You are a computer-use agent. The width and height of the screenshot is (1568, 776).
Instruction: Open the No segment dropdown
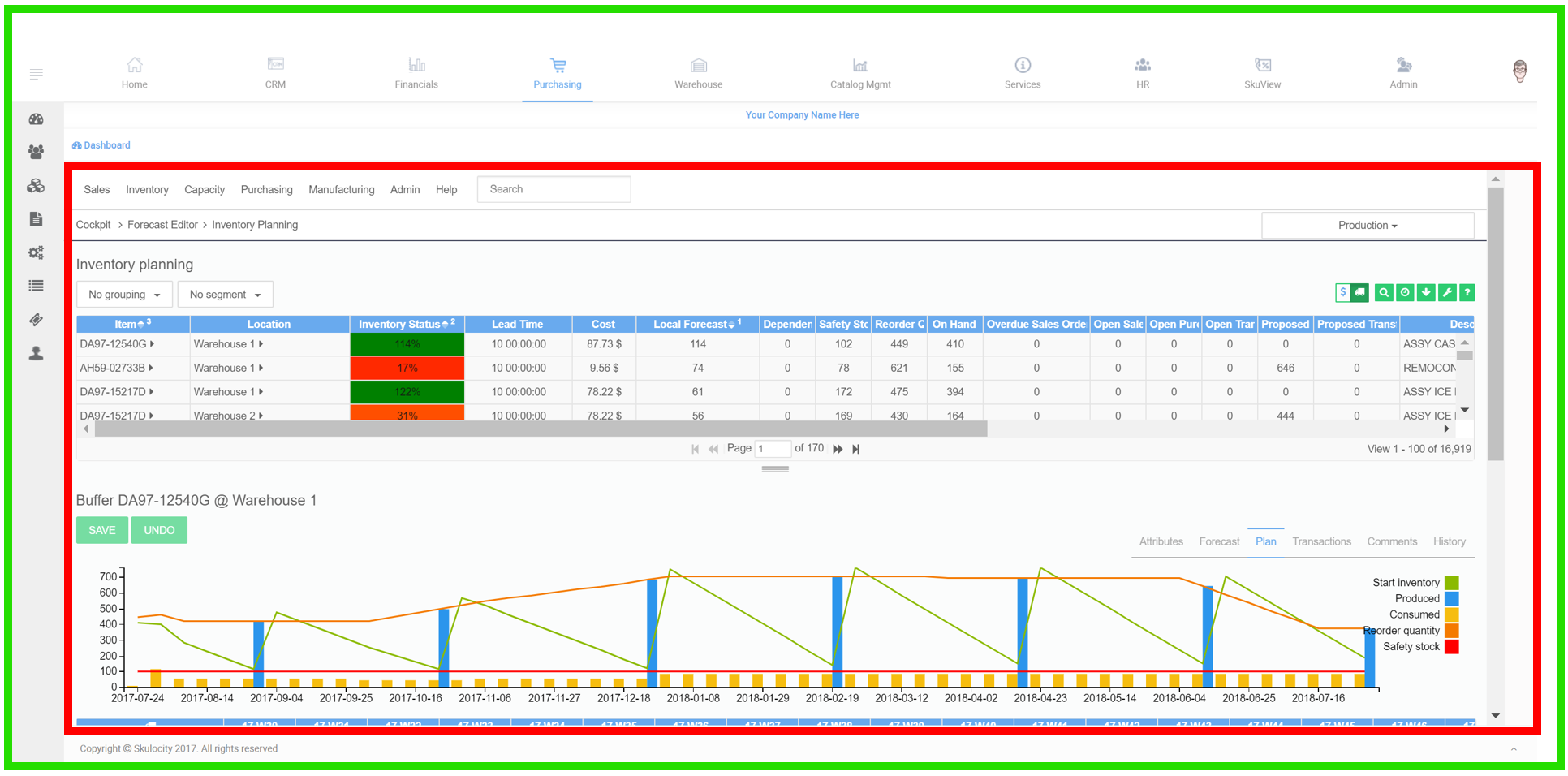[225, 294]
